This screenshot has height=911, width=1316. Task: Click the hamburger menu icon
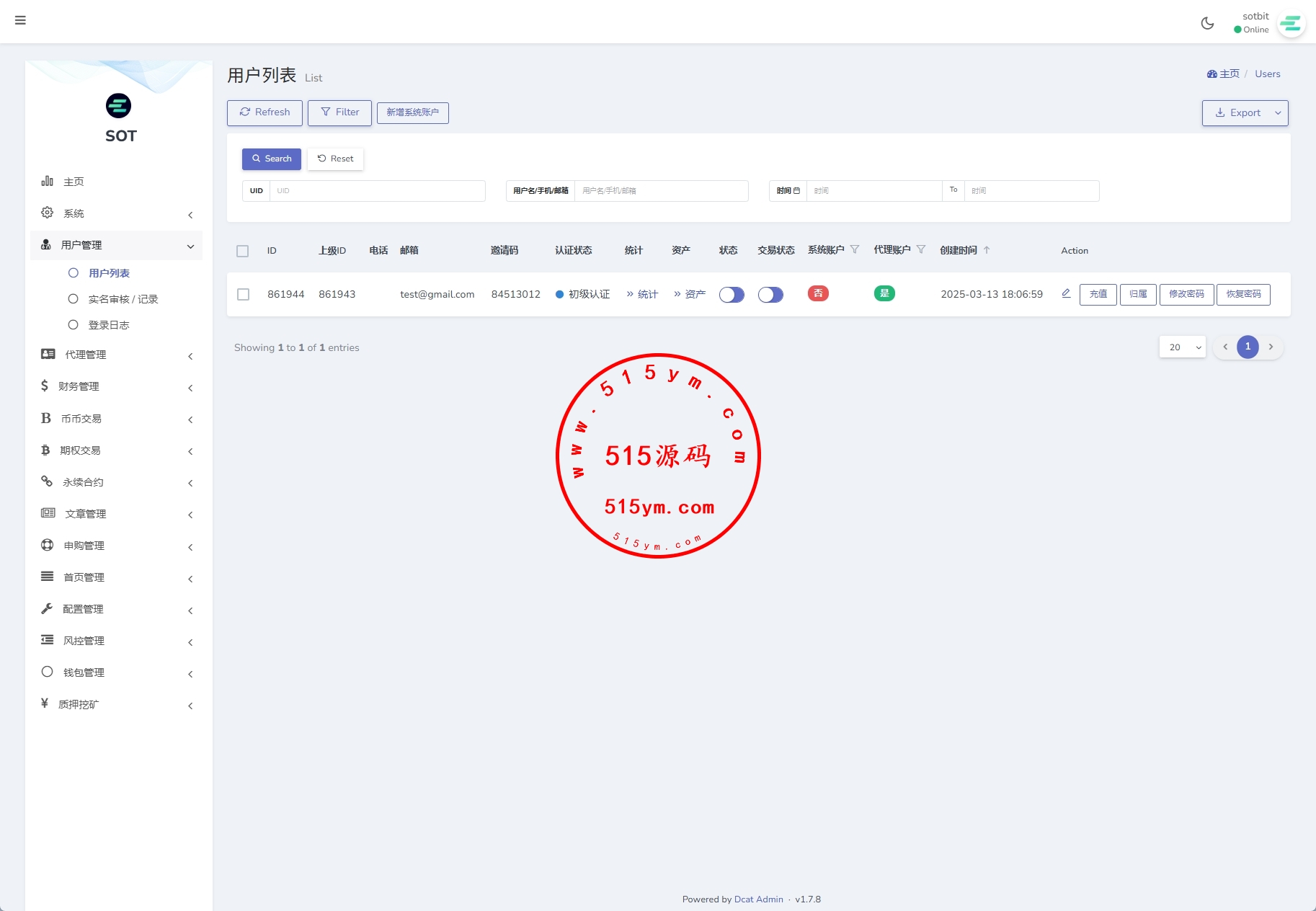20,20
